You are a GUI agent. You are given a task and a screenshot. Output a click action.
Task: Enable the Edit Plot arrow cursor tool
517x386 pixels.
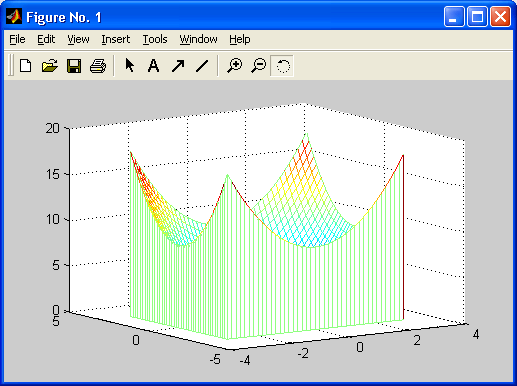130,65
